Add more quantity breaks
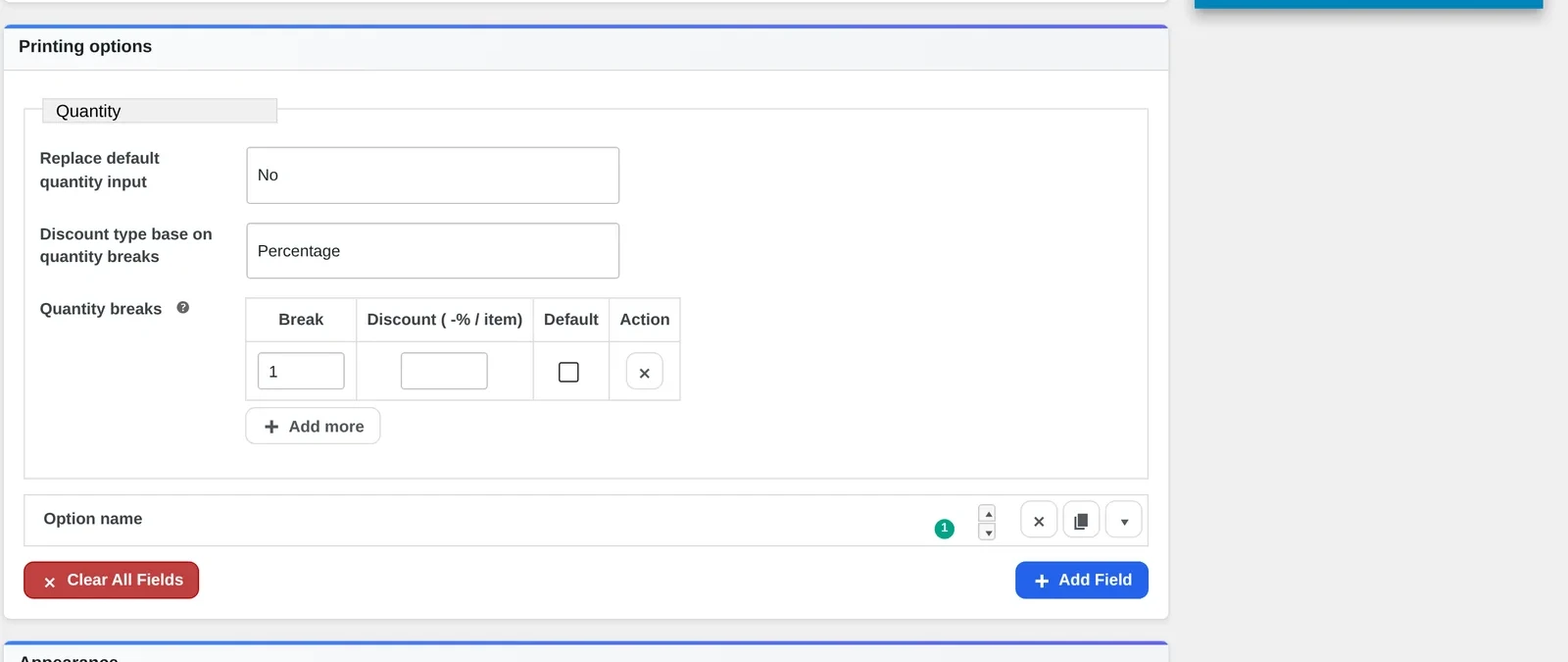The image size is (1568, 662). (x=314, y=426)
